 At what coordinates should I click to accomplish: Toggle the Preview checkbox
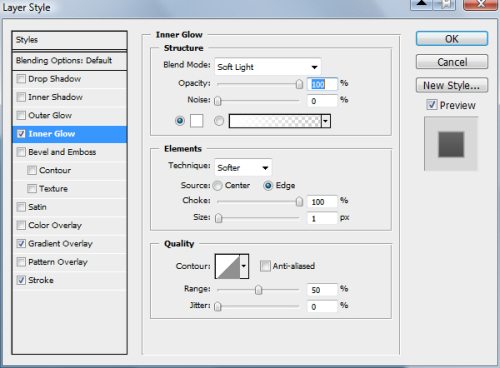click(x=432, y=105)
